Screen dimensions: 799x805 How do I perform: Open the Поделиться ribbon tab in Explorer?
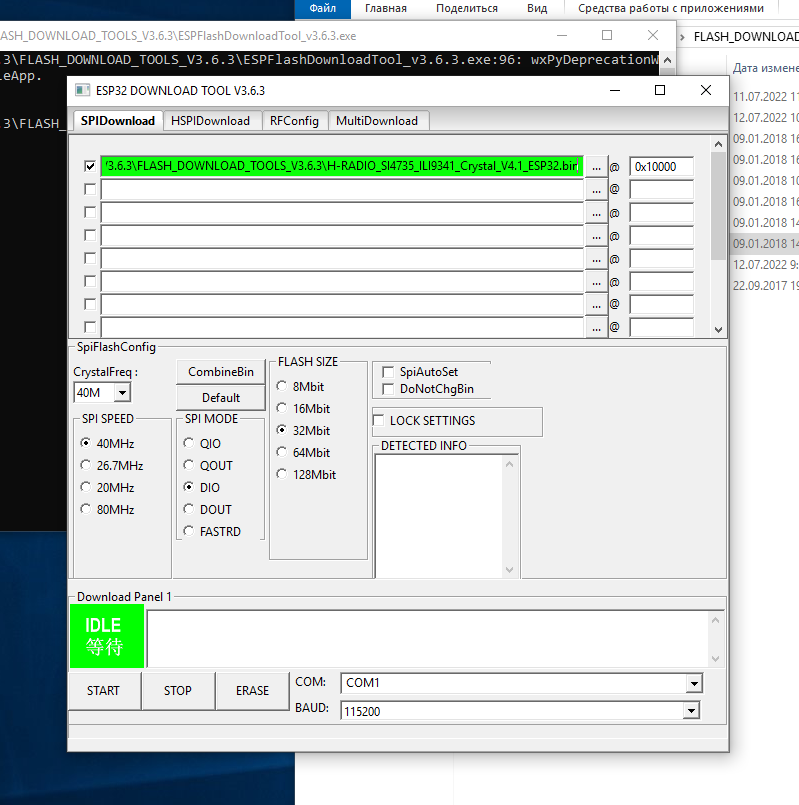(x=467, y=9)
